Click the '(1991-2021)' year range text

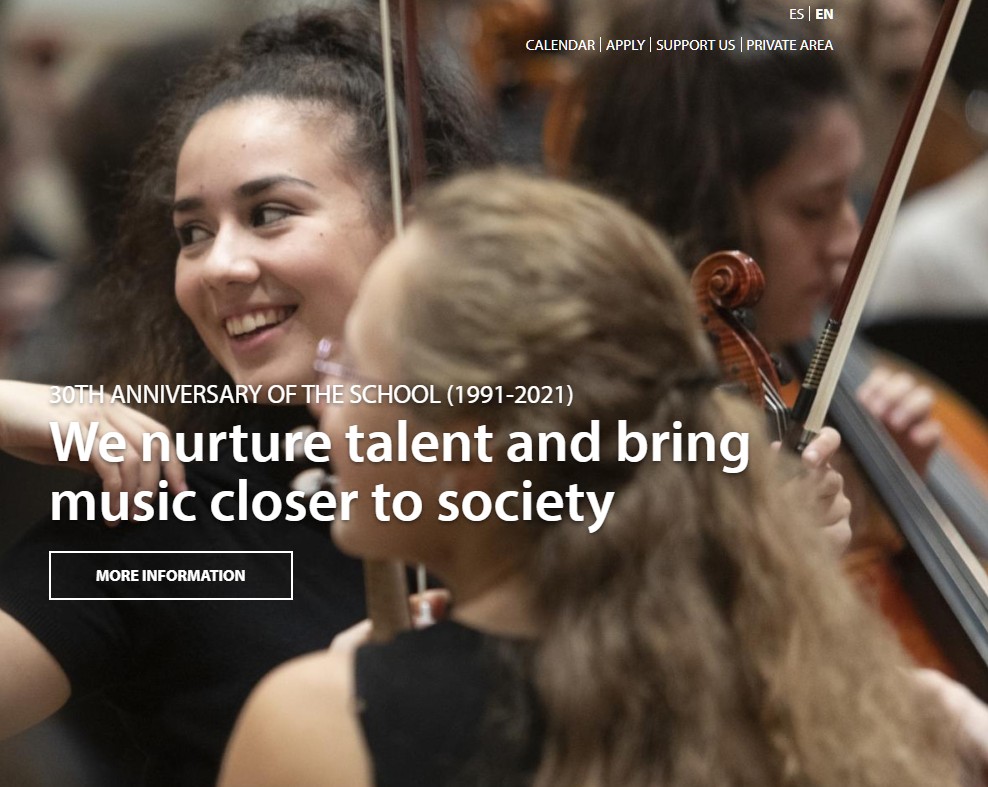point(510,394)
